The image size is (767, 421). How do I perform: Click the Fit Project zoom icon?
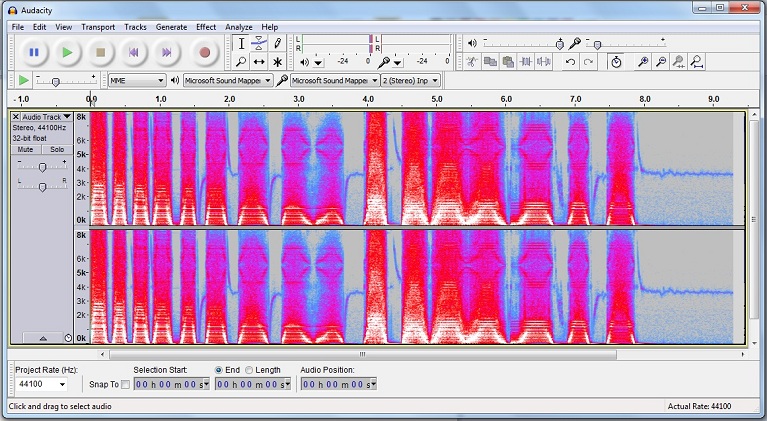(x=697, y=62)
